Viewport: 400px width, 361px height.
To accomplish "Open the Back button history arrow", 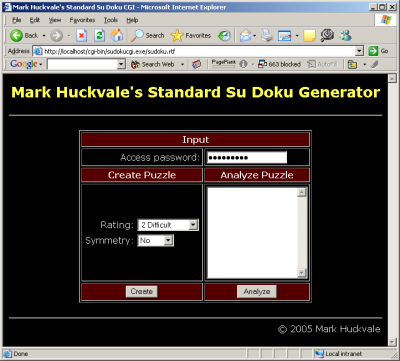I will [44, 36].
